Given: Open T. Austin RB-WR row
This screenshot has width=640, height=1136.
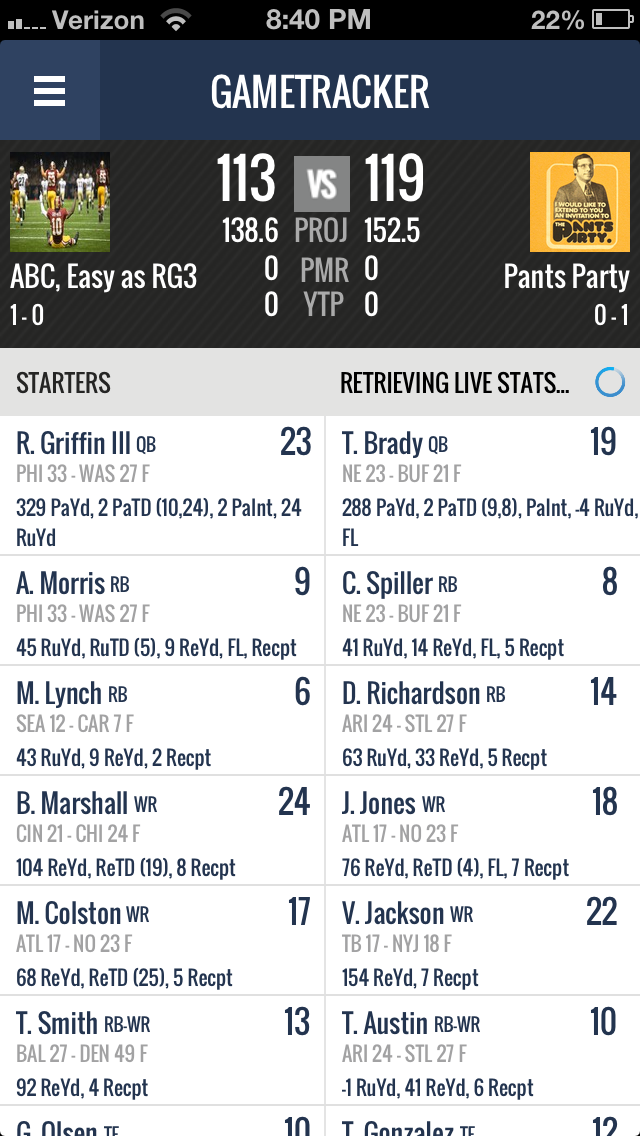Looking at the screenshot, I should tap(483, 1051).
